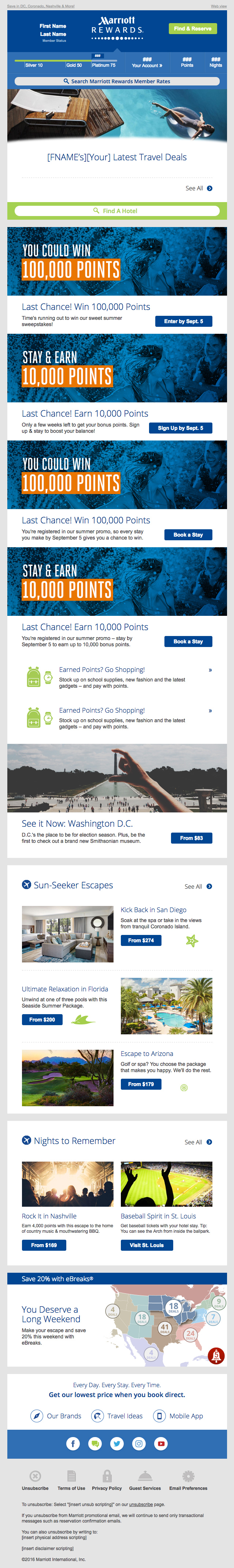Click the green chat bubble social icon
This screenshot has width=234, height=1568.
pos(95,1443)
